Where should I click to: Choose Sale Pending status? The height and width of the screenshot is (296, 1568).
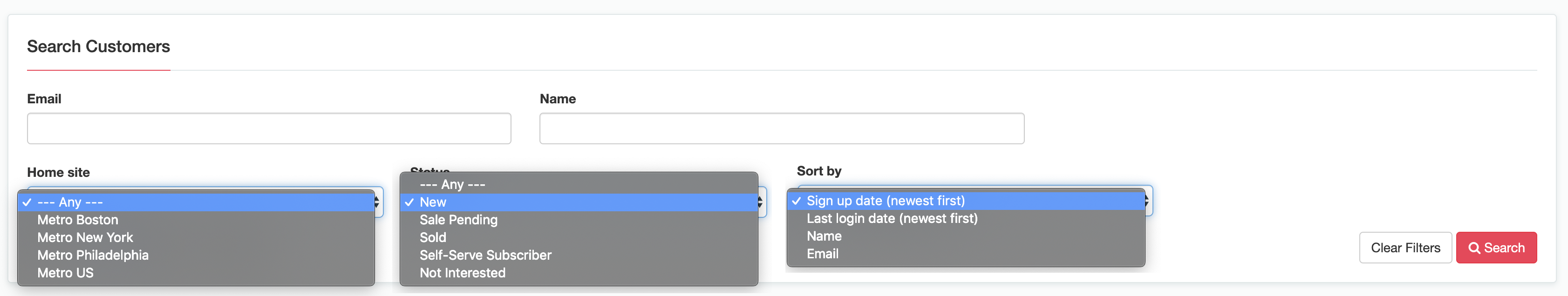tap(579, 220)
